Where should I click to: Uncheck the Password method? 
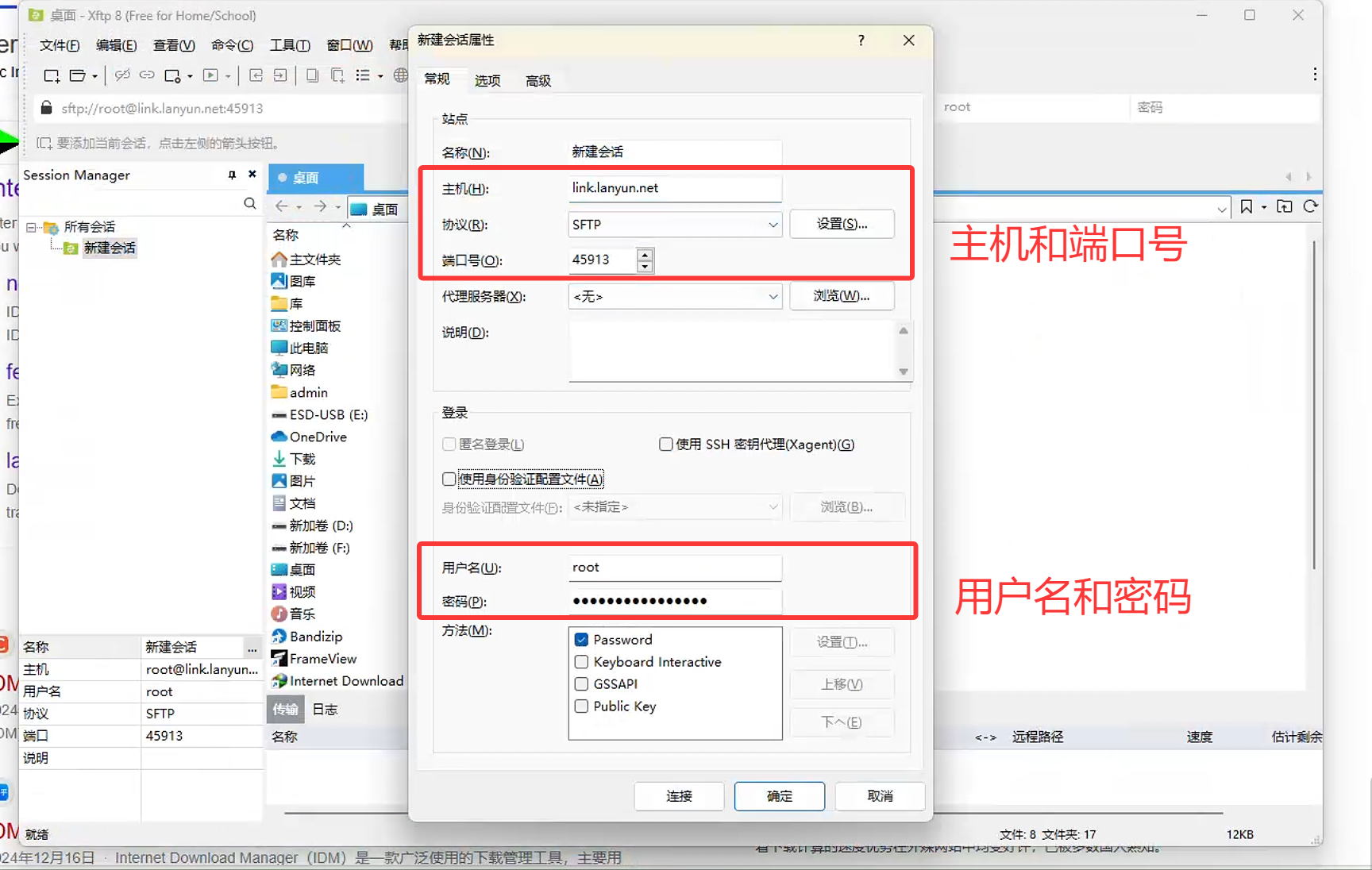tap(581, 640)
